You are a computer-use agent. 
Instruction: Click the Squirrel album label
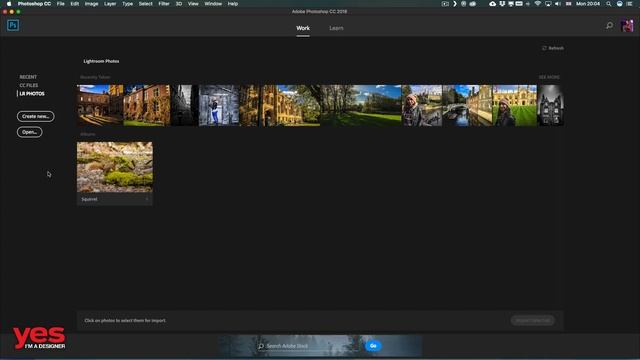[x=89, y=199]
